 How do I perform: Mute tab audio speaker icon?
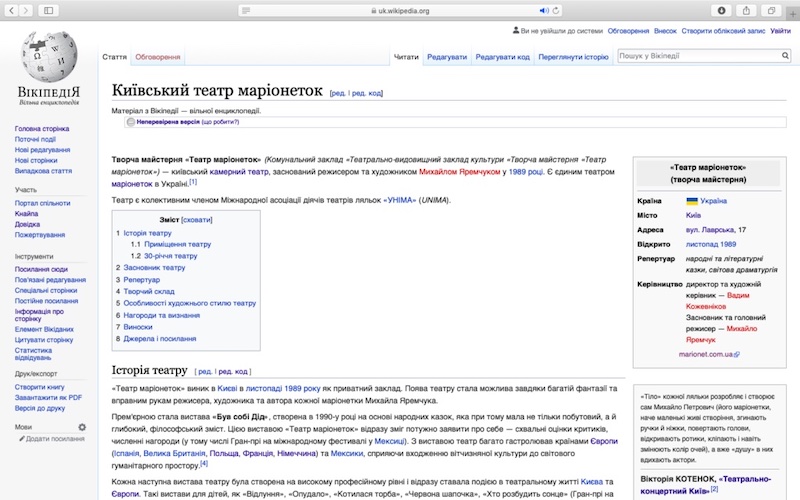tap(544, 10)
